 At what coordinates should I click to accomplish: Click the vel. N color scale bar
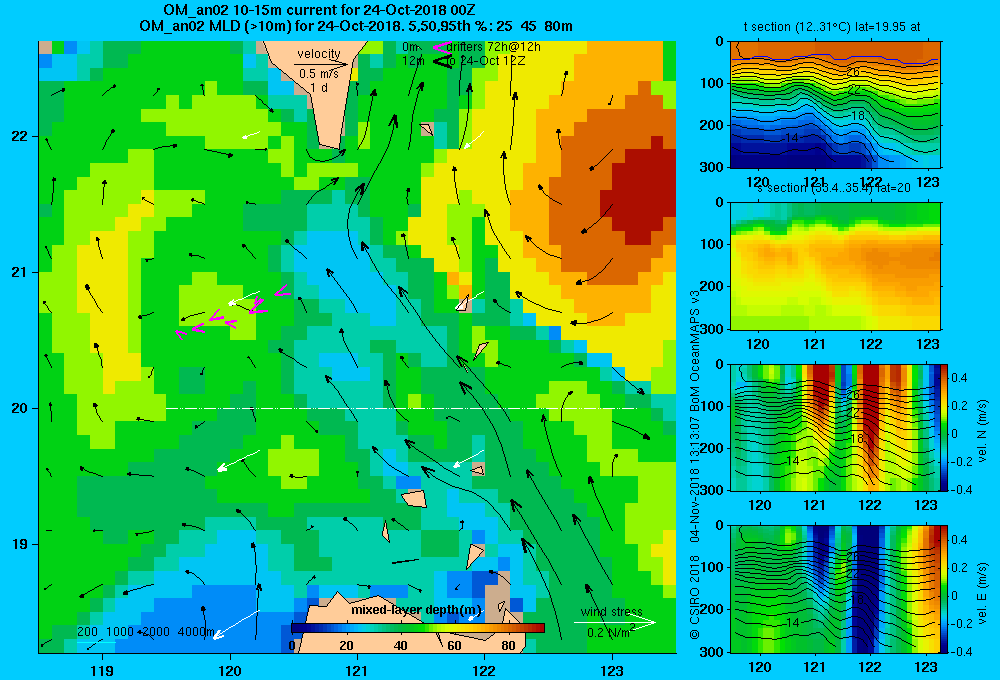(x=945, y=427)
